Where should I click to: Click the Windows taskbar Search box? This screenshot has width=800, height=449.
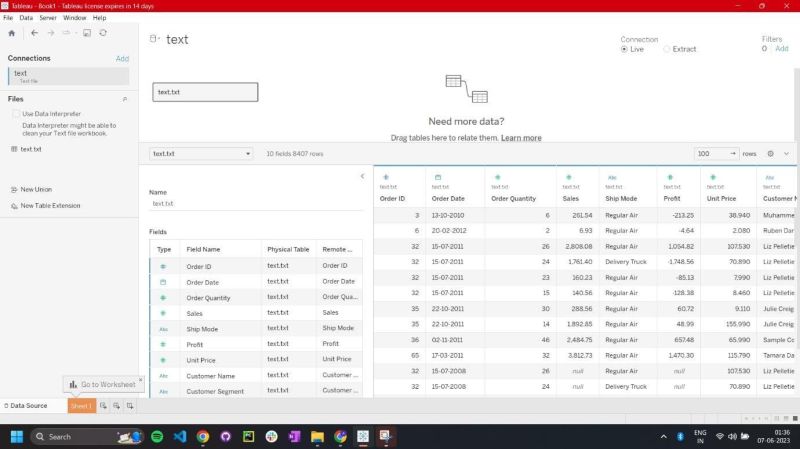[x=87, y=437]
